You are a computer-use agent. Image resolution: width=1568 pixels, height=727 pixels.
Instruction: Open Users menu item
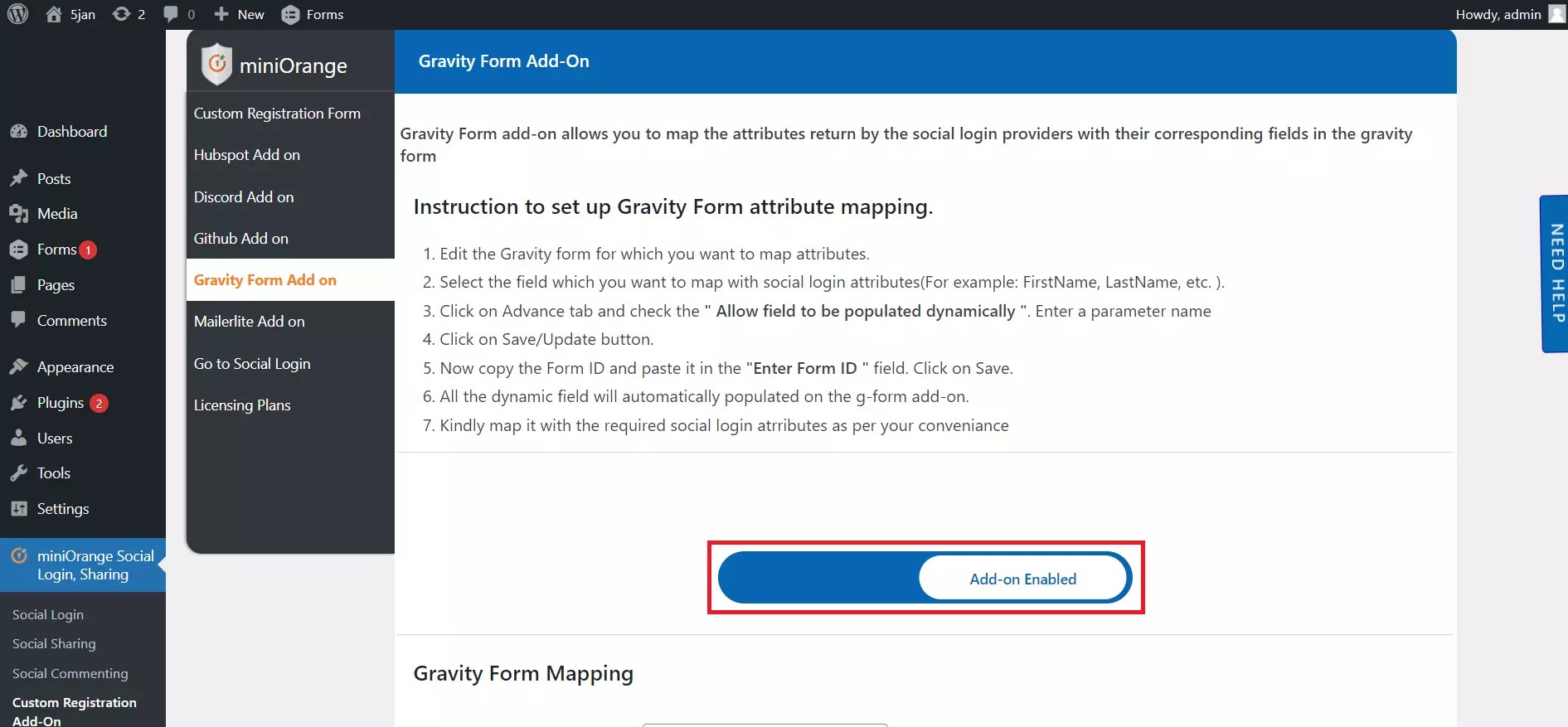pyautogui.click(x=83, y=438)
